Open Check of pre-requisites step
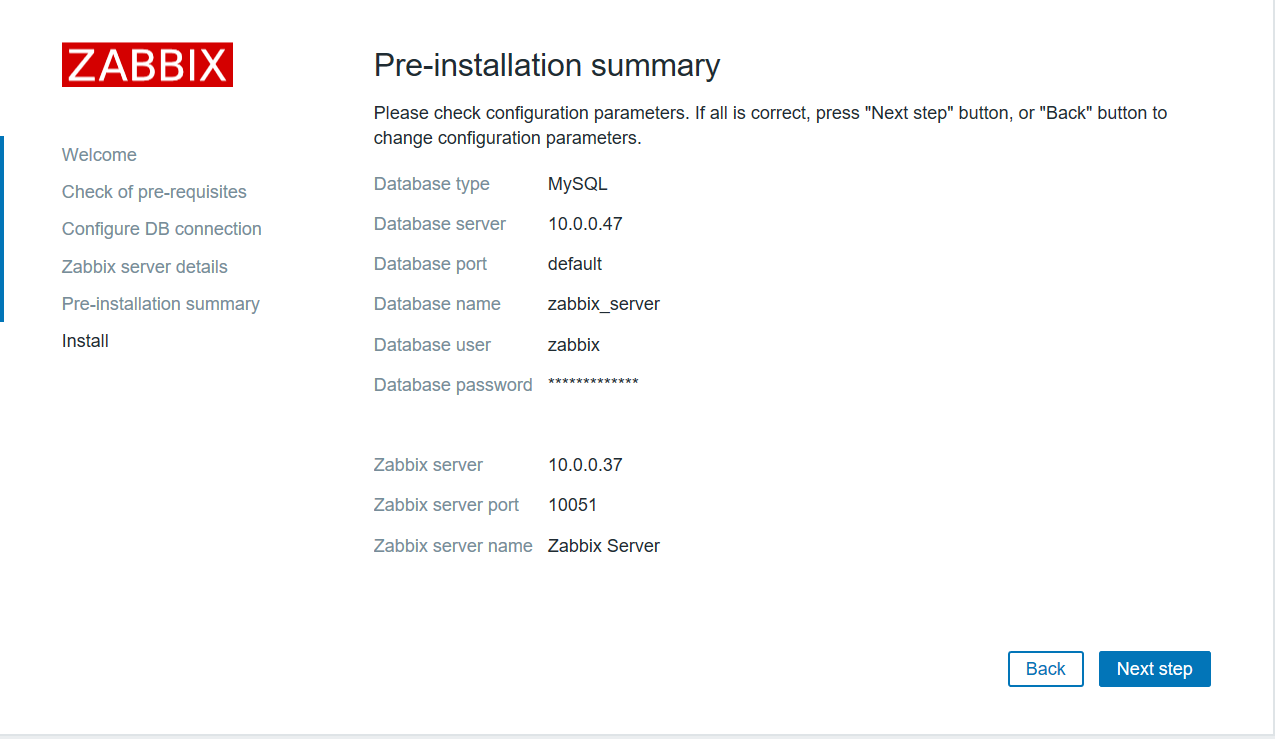The width and height of the screenshot is (1275, 739). (154, 192)
